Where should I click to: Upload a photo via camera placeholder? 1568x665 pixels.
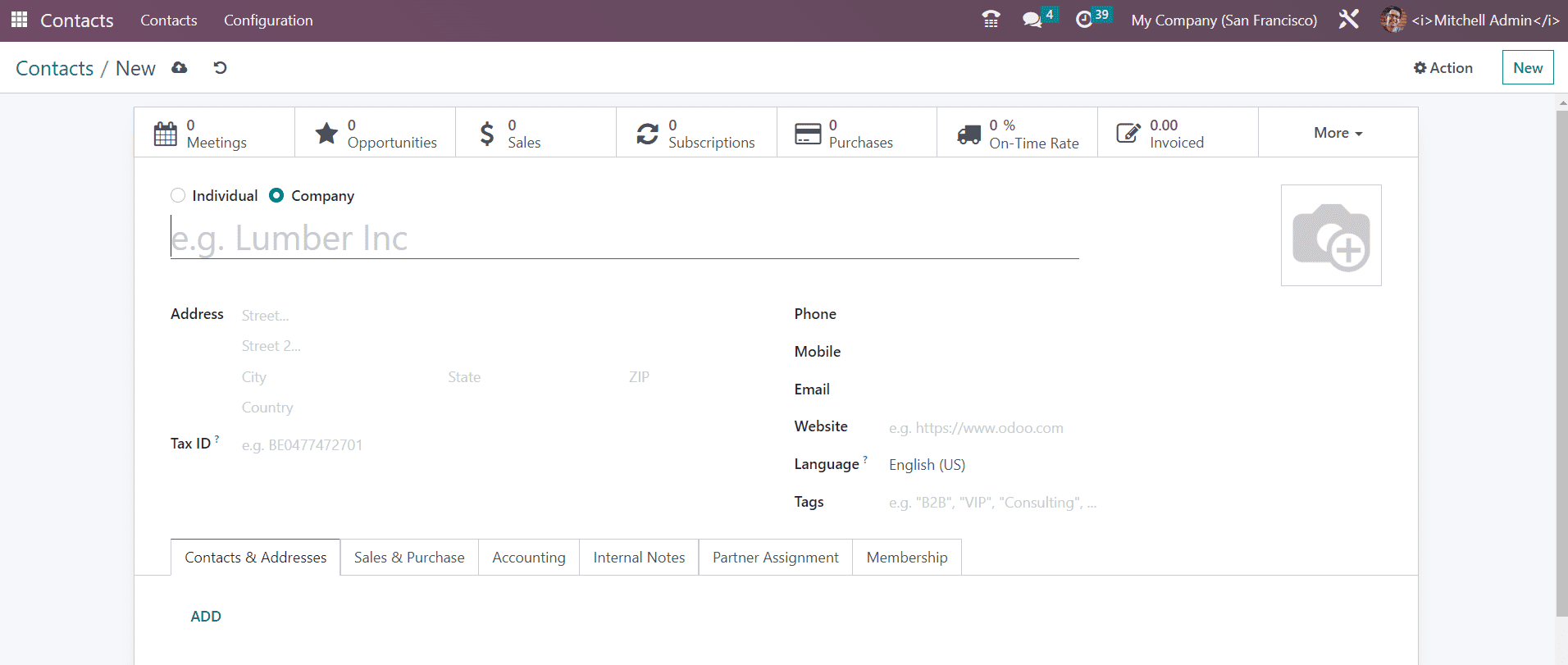1331,235
